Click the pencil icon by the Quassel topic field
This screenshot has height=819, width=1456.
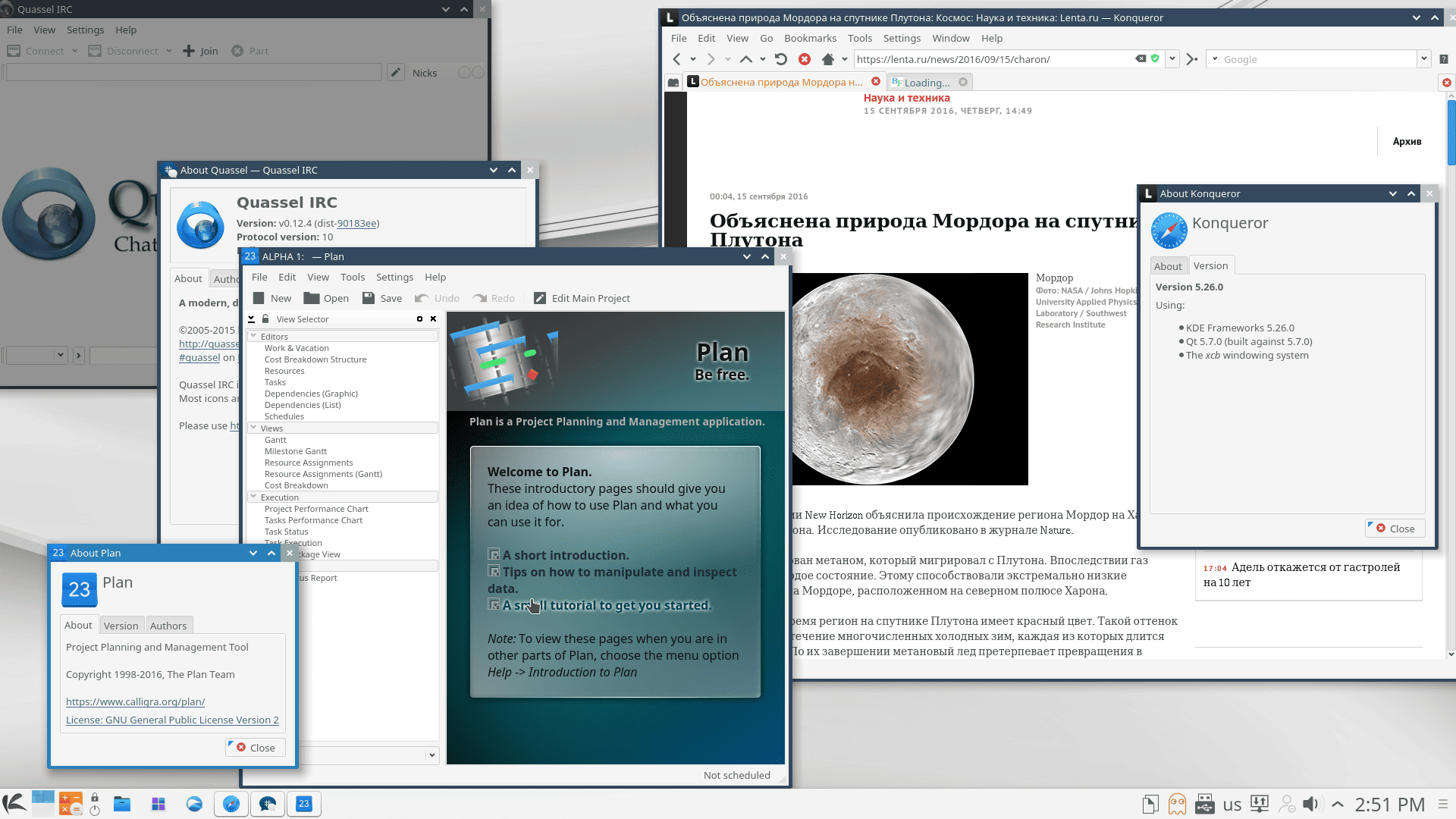(x=395, y=72)
